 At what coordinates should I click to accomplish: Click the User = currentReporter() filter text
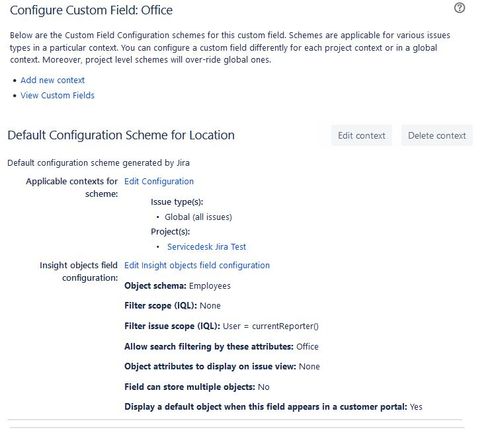(270, 326)
